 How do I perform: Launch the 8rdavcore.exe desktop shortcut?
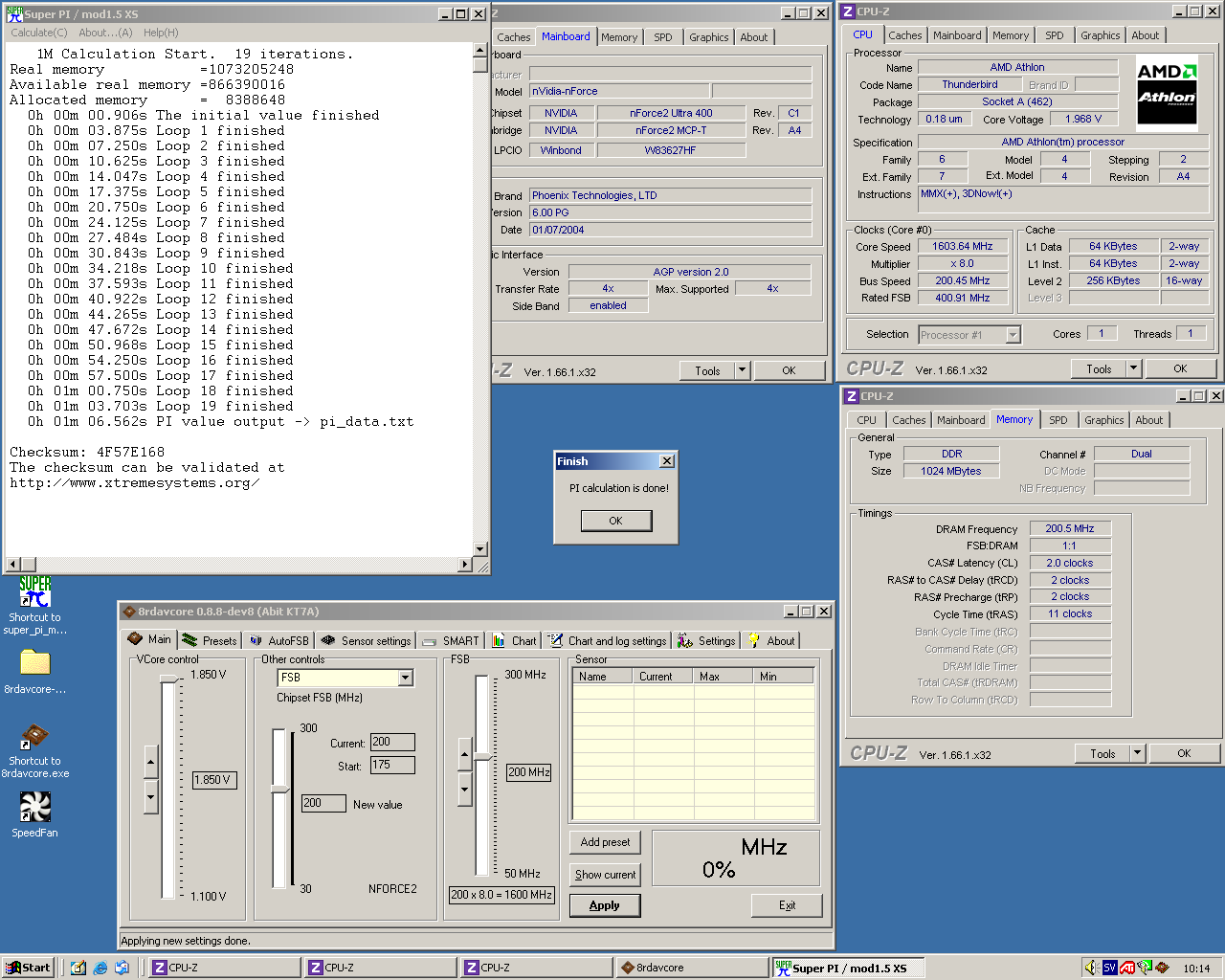34,751
